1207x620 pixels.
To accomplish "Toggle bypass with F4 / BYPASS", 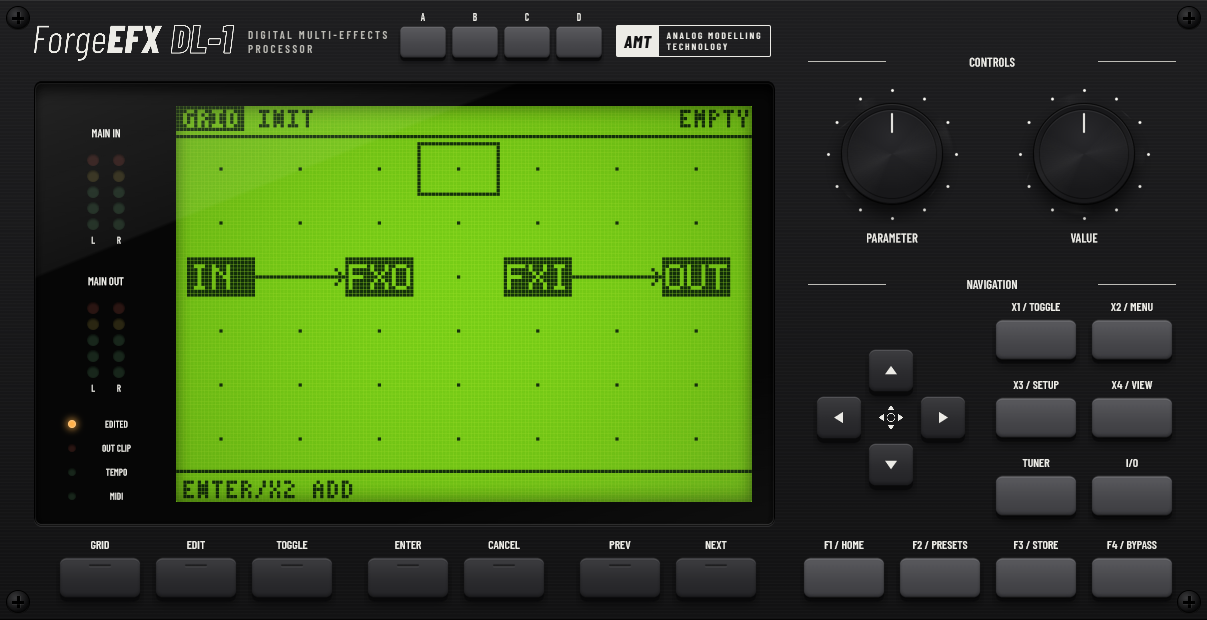I will click(1132, 578).
